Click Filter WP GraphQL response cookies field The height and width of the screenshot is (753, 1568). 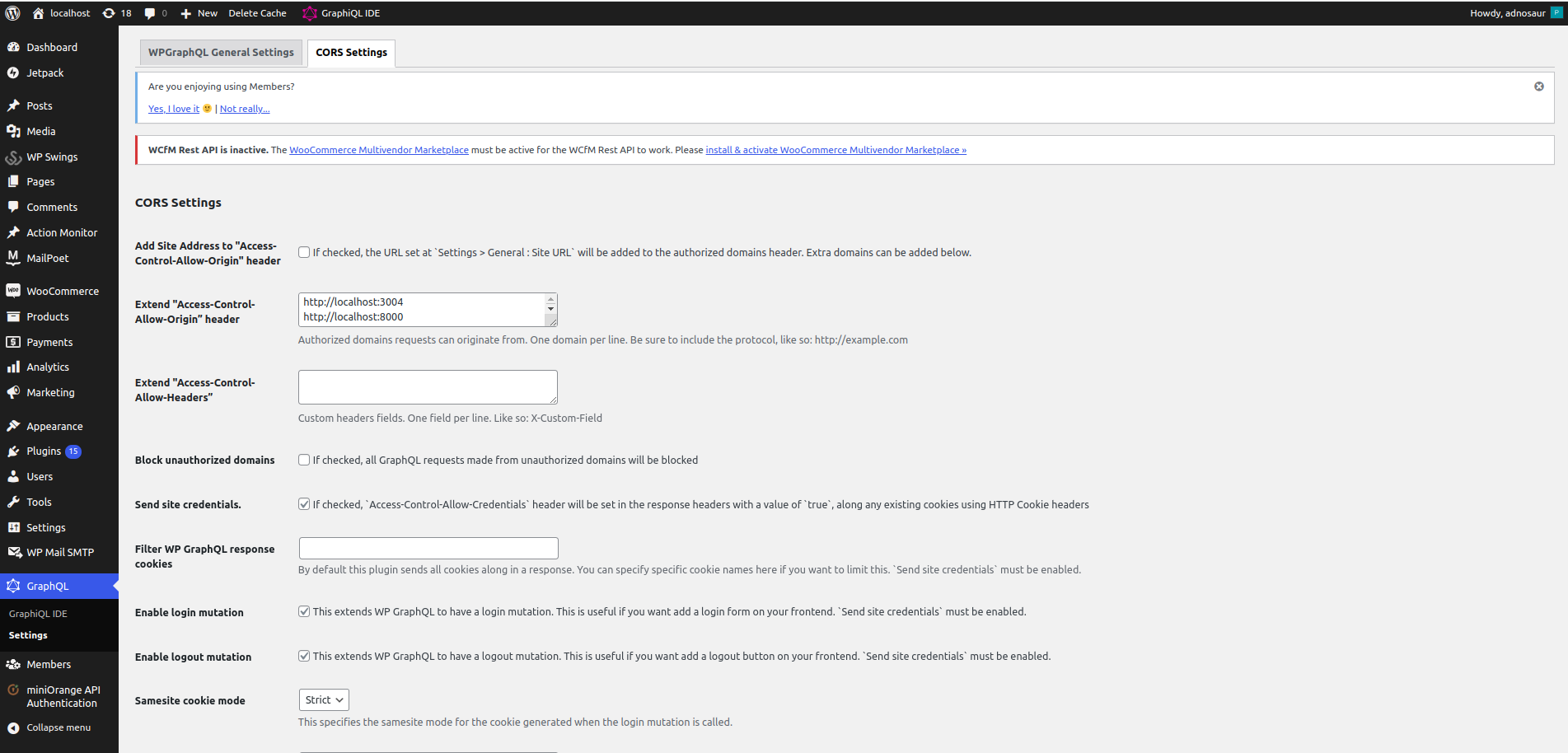(428, 548)
